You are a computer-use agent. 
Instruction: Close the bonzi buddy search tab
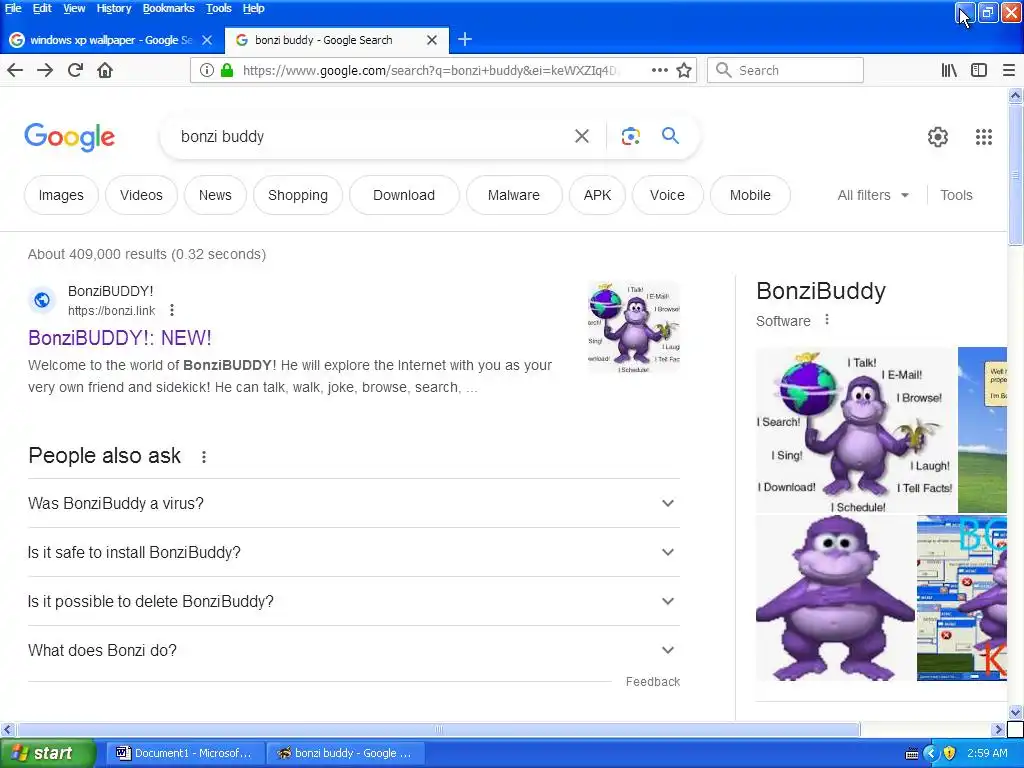coord(432,40)
